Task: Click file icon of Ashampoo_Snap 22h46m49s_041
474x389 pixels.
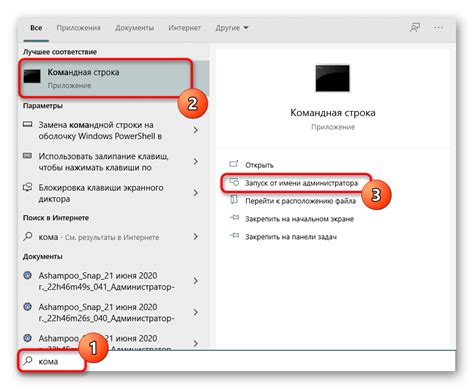Action: coord(28,275)
